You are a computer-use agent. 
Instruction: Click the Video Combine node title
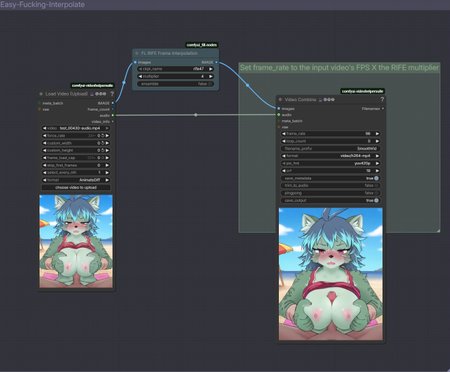(300, 100)
